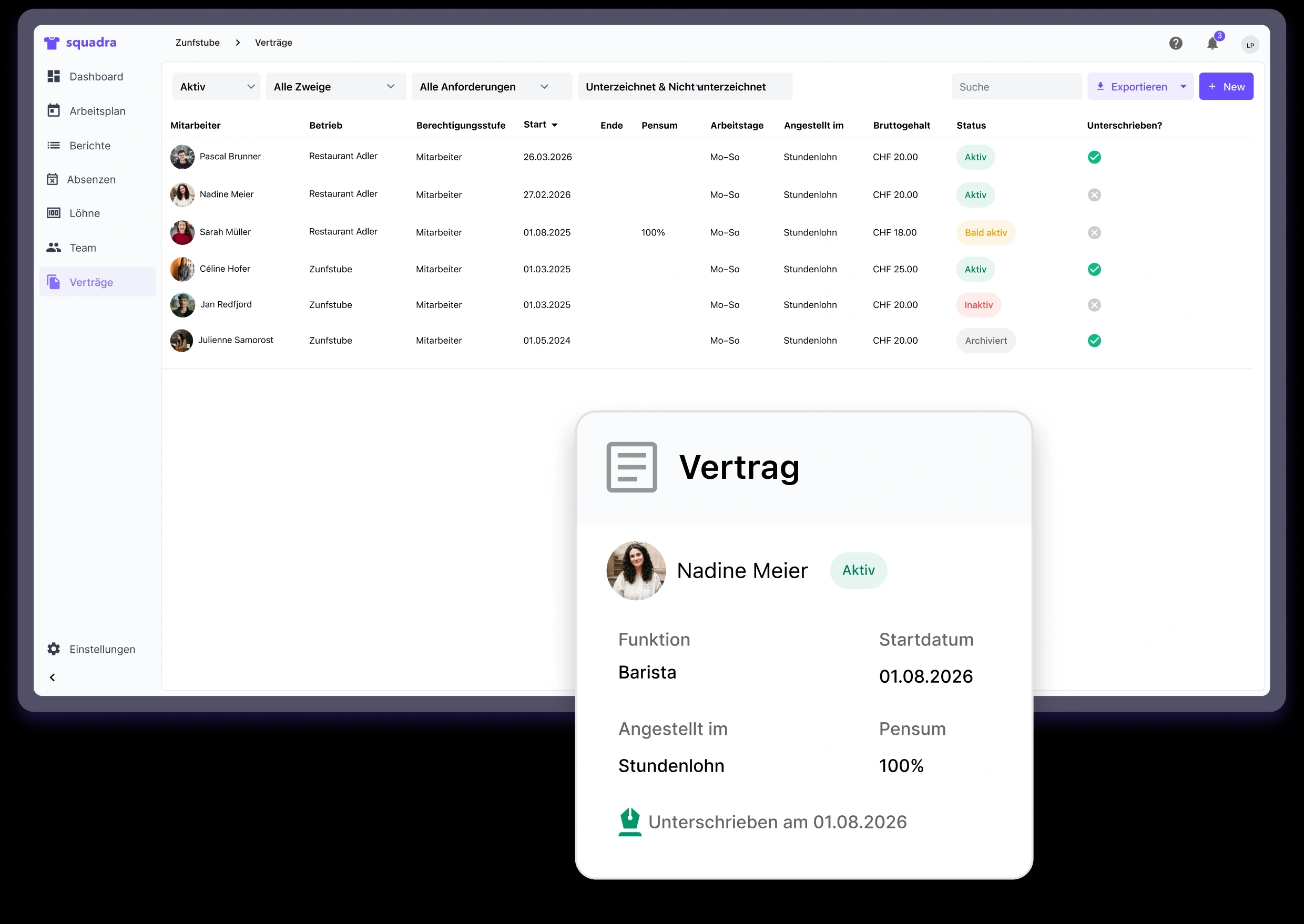This screenshot has width=1304, height=924.
Task: Click Bald aktiv status badge
Action: coord(986,232)
